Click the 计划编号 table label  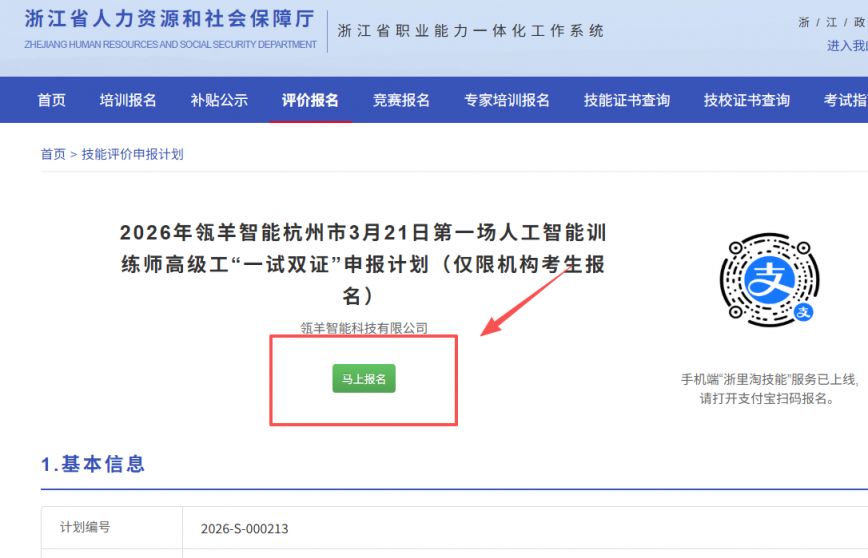pyautogui.click(x=85, y=527)
